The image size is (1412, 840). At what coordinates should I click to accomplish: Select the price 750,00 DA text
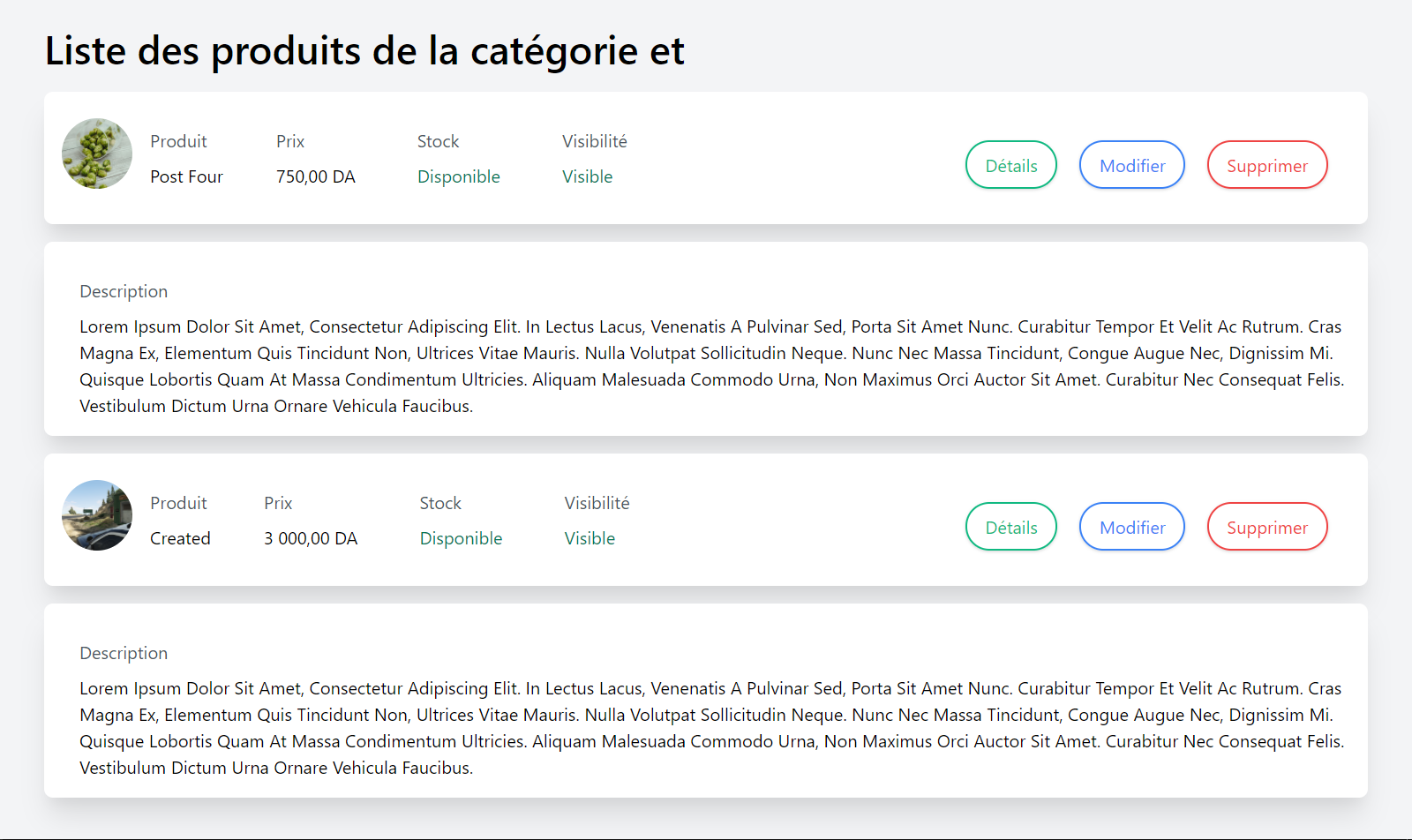point(315,176)
